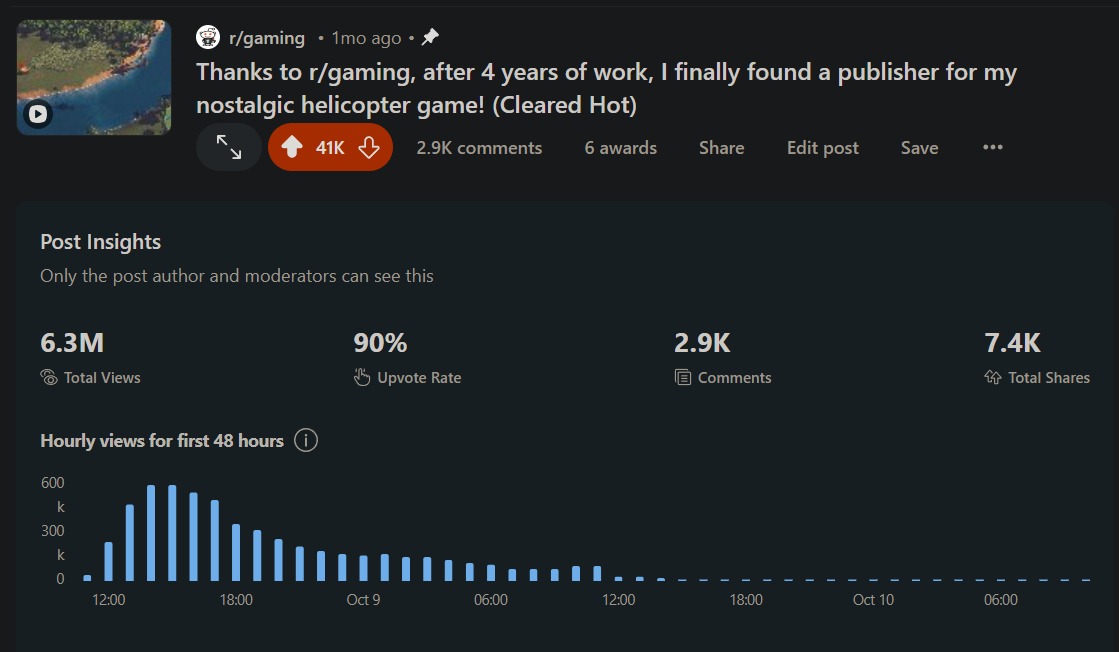
Task: Click the 'Hourly views for first 48 hours' label
Action: (162, 441)
